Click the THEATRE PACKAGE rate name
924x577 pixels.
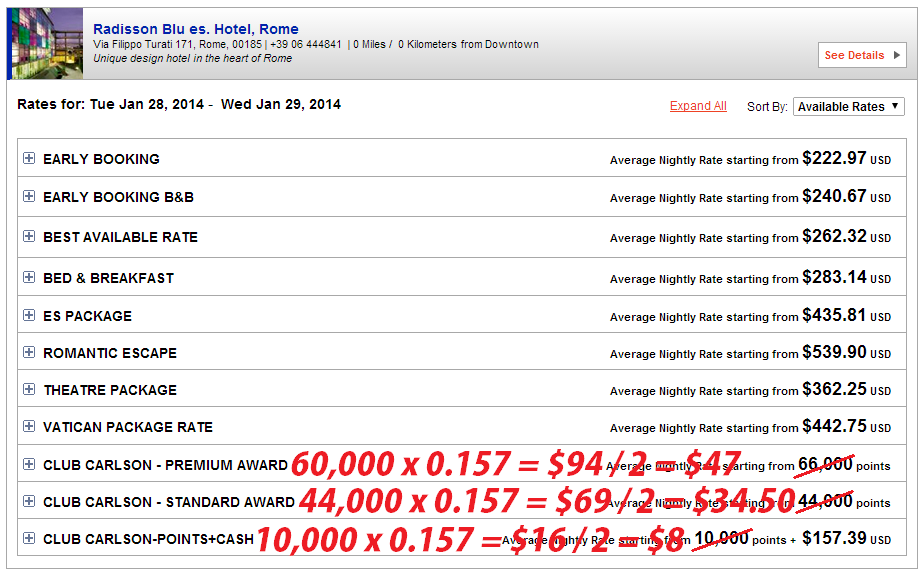110,390
